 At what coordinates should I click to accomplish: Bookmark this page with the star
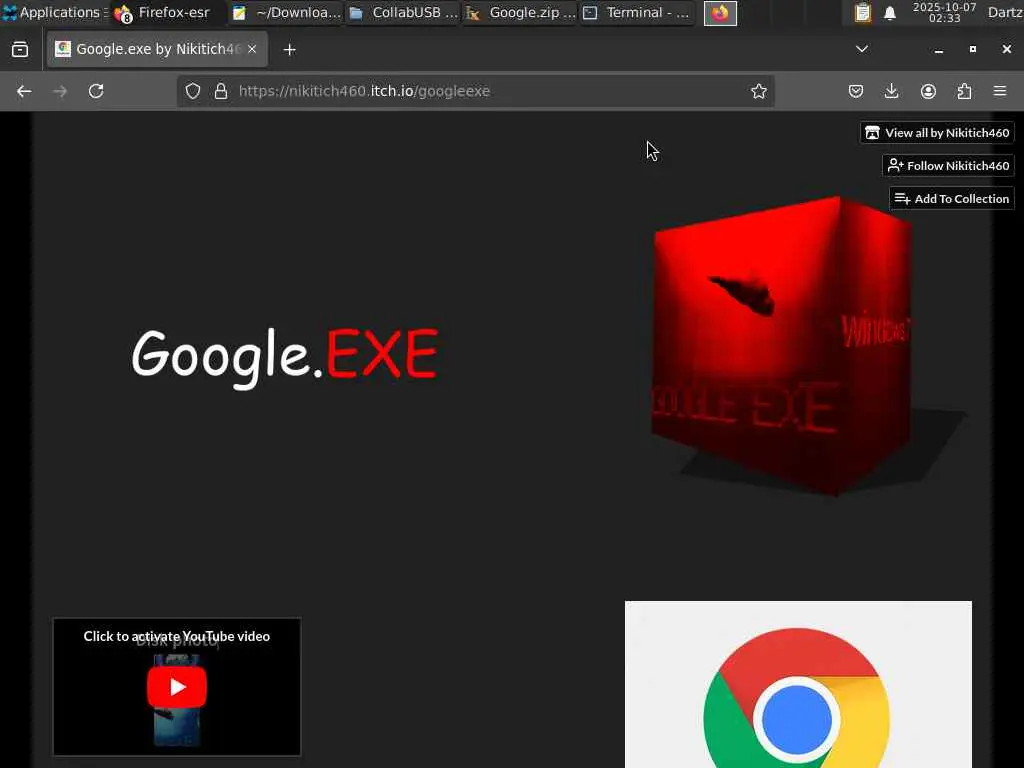(758, 91)
